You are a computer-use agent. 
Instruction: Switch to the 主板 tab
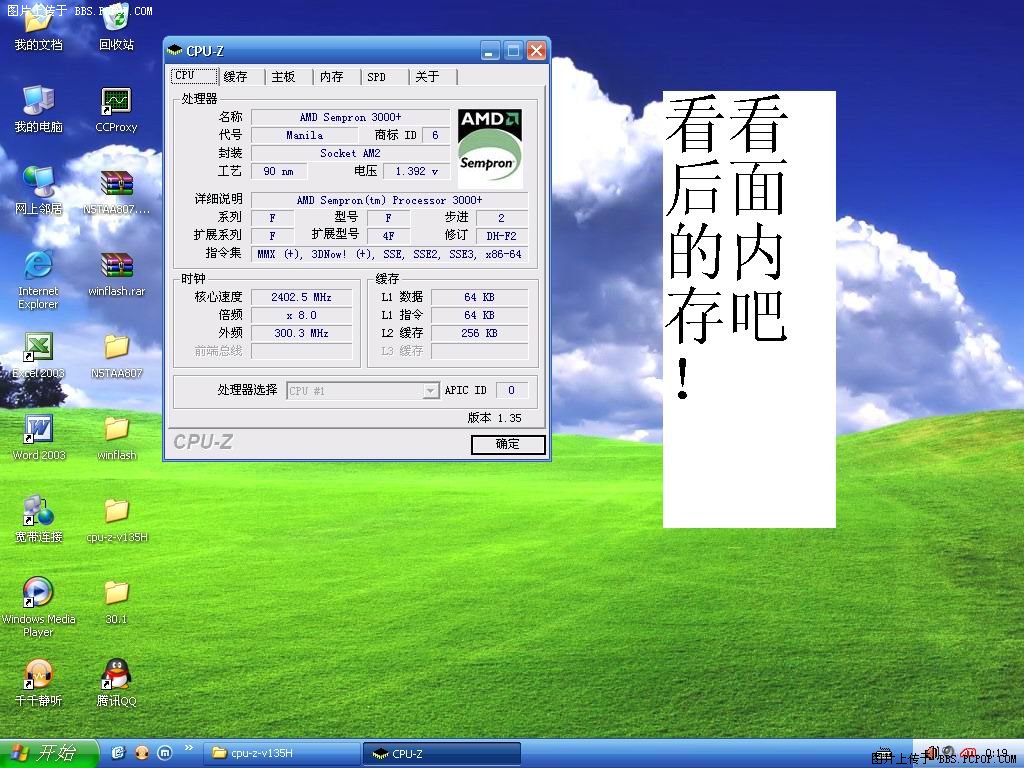289,77
